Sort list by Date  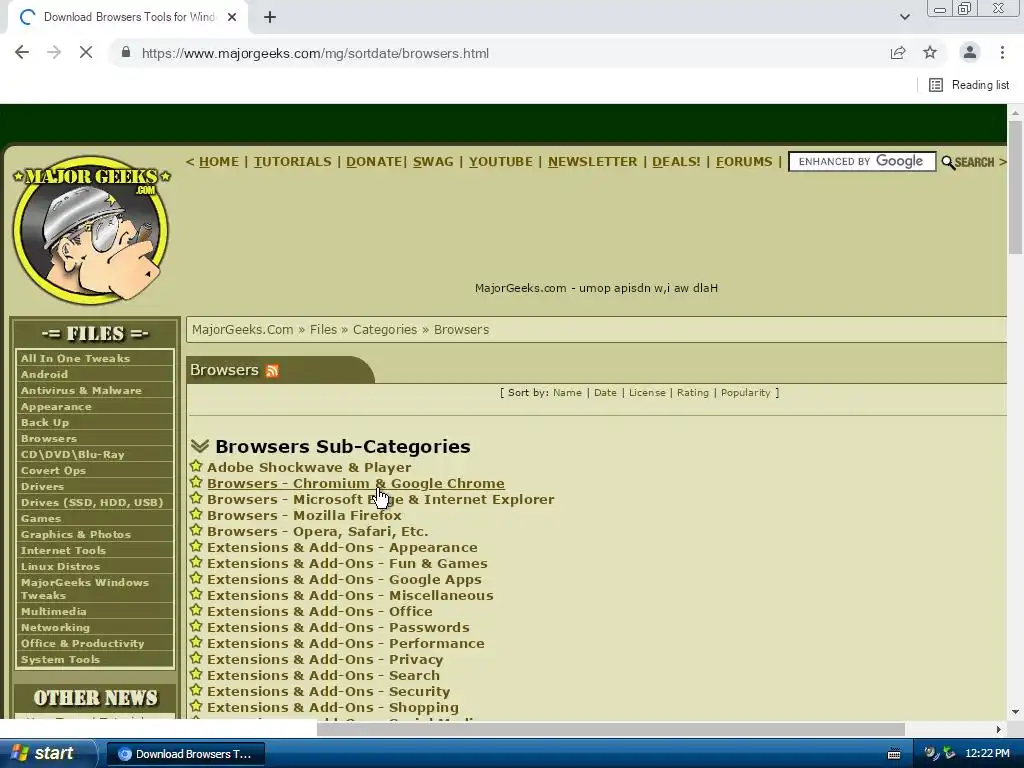pyautogui.click(x=605, y=392)
